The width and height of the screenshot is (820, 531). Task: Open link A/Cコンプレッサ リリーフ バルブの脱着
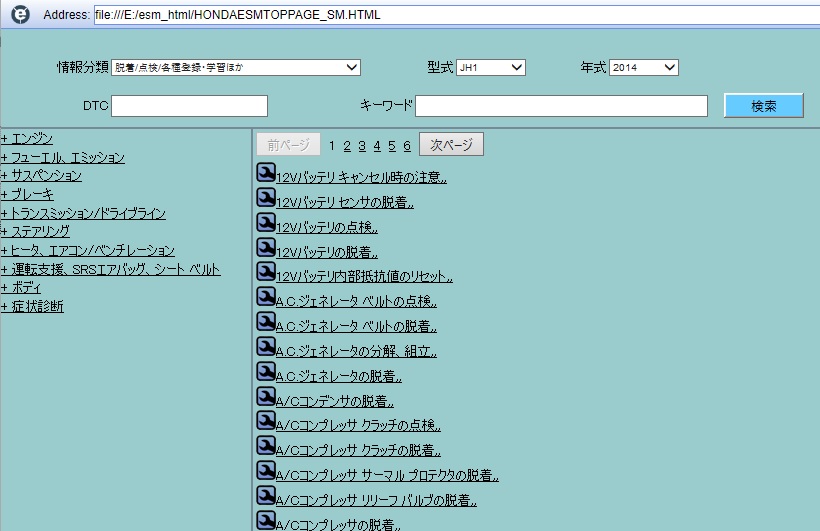[x=376, y=501]
